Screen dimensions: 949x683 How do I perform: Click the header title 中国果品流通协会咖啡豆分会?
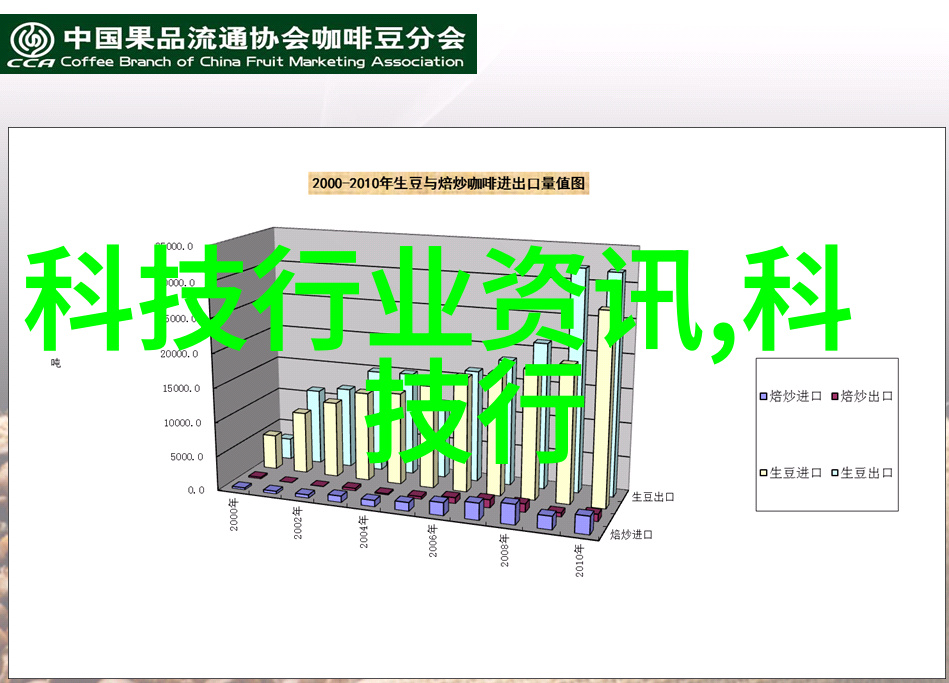(x=264, y=38)
